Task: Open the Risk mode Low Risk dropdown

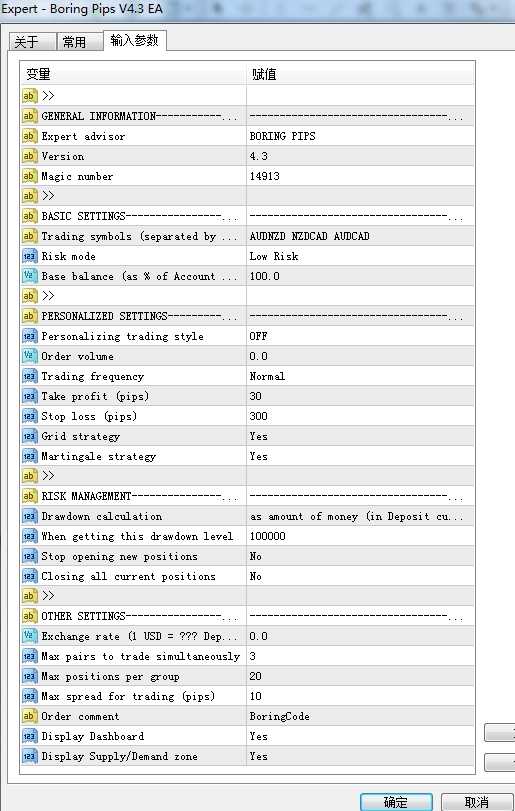Action: (360, 256)
